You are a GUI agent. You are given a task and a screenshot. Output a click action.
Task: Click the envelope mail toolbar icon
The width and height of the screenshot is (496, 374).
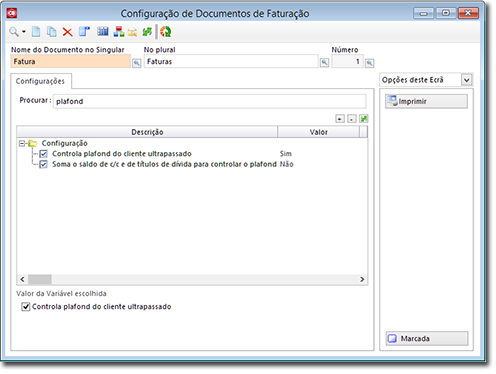pyautogui.click(x=132, y=32)
